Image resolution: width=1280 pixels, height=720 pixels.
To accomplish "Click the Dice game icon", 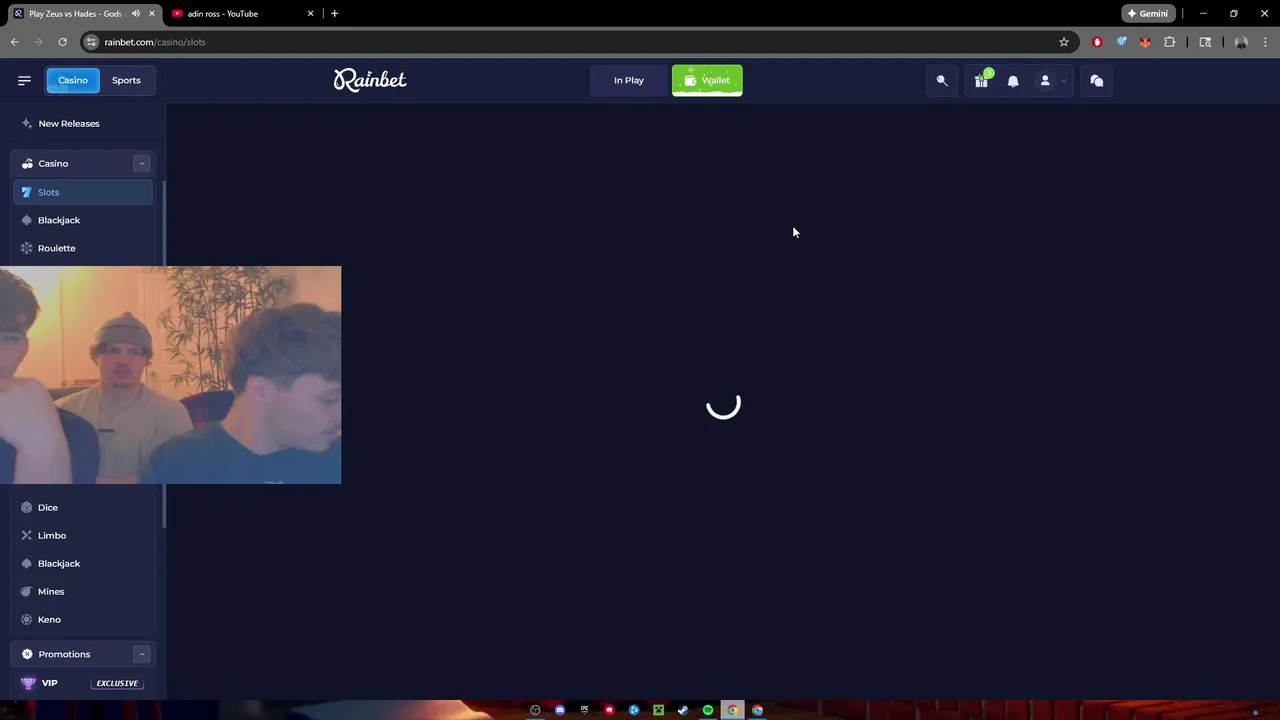I will tap(27, 507).
